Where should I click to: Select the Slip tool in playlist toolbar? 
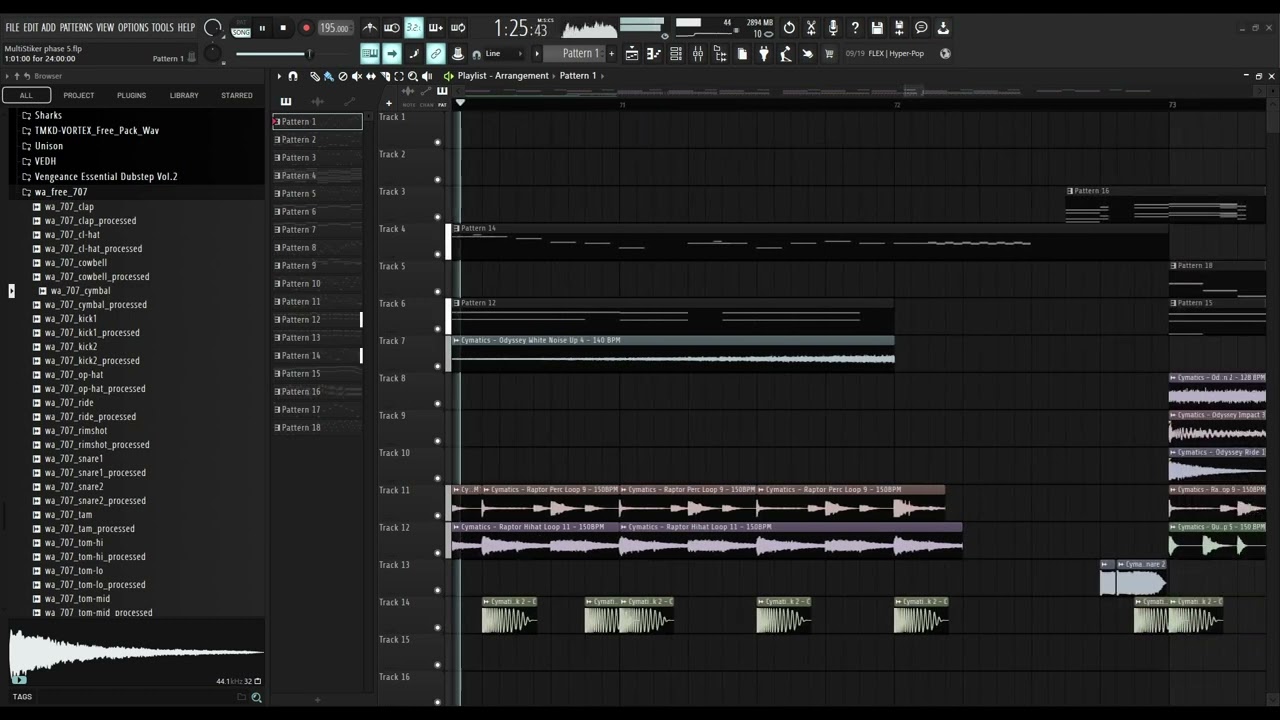(x=371, y=76)
